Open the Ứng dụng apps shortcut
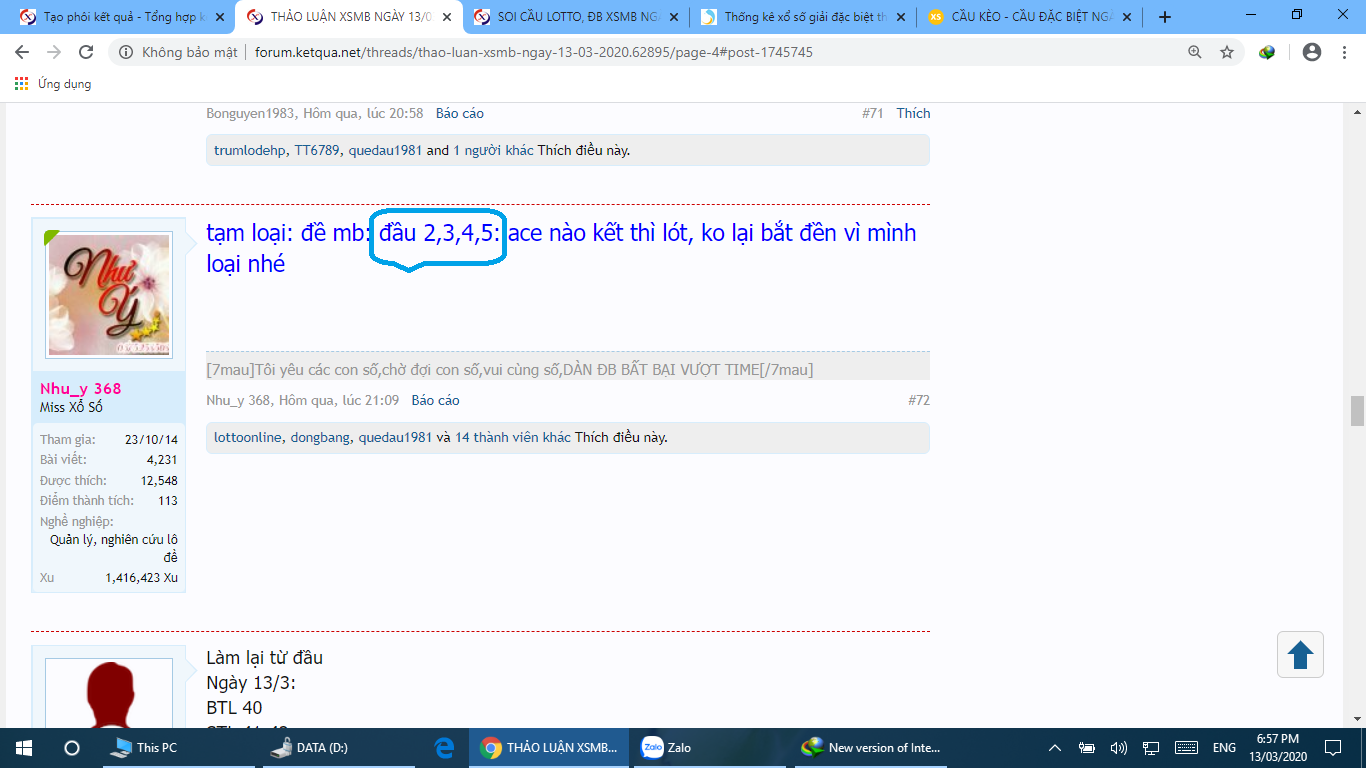The width and height of the screenshot is (1366, 768). pos(53,84)
